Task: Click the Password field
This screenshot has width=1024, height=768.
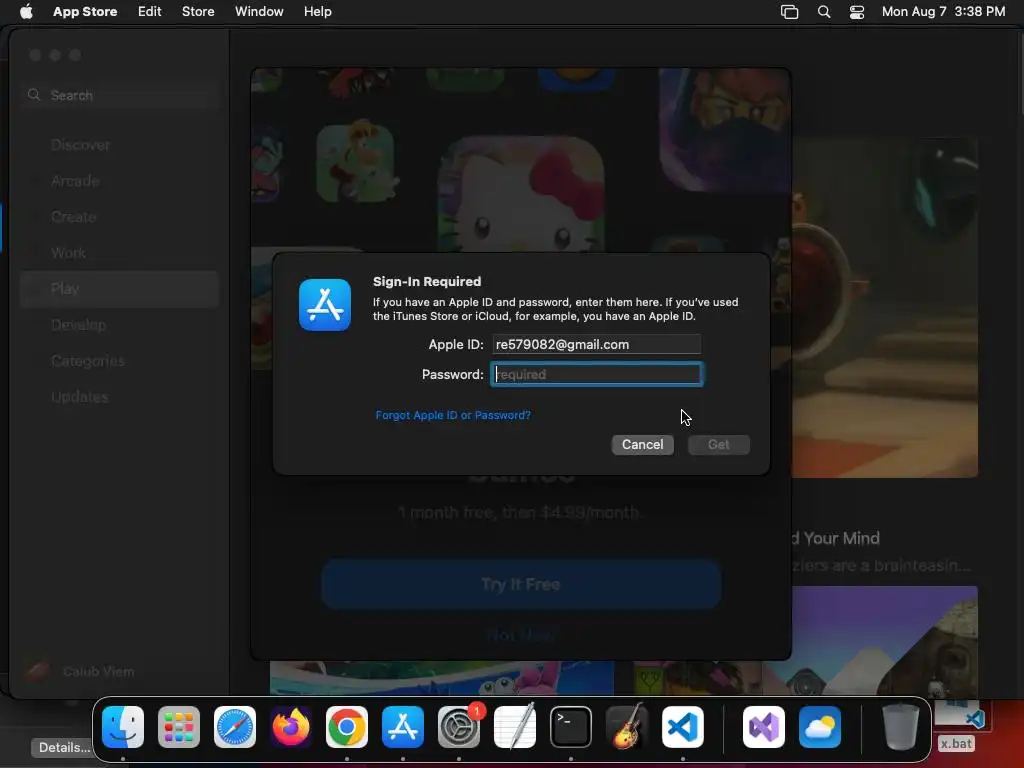Action: 597,374
